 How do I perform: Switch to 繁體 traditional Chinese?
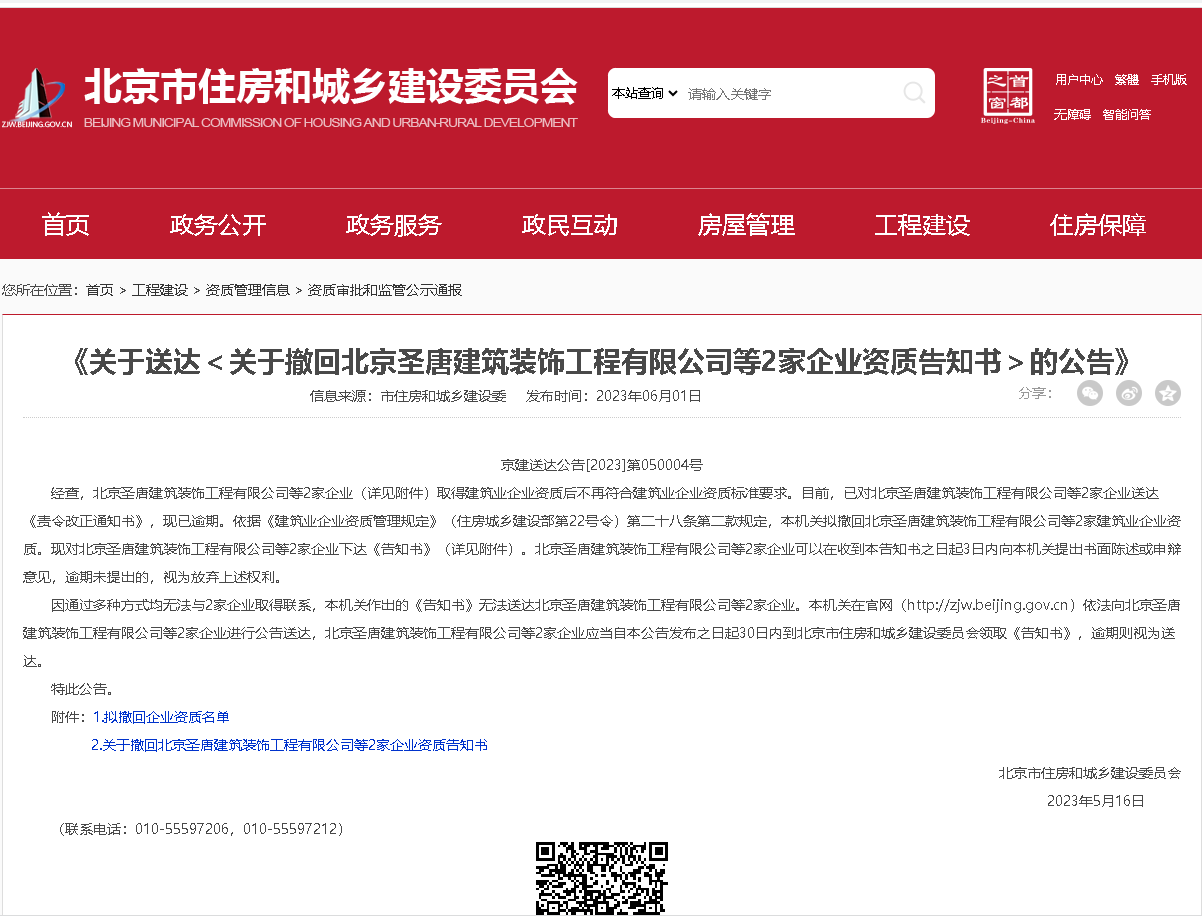coord(1127,80)
